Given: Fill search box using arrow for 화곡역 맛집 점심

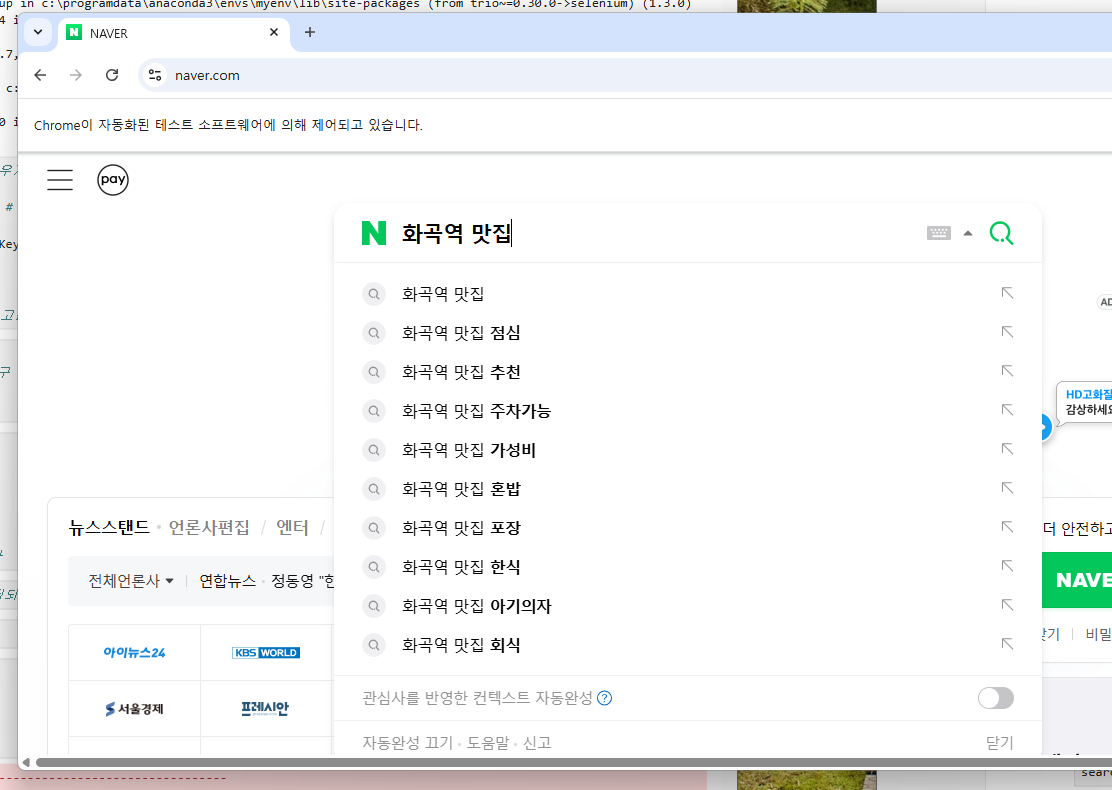Looking at the screenshot, I should [x=1007, y=332].
